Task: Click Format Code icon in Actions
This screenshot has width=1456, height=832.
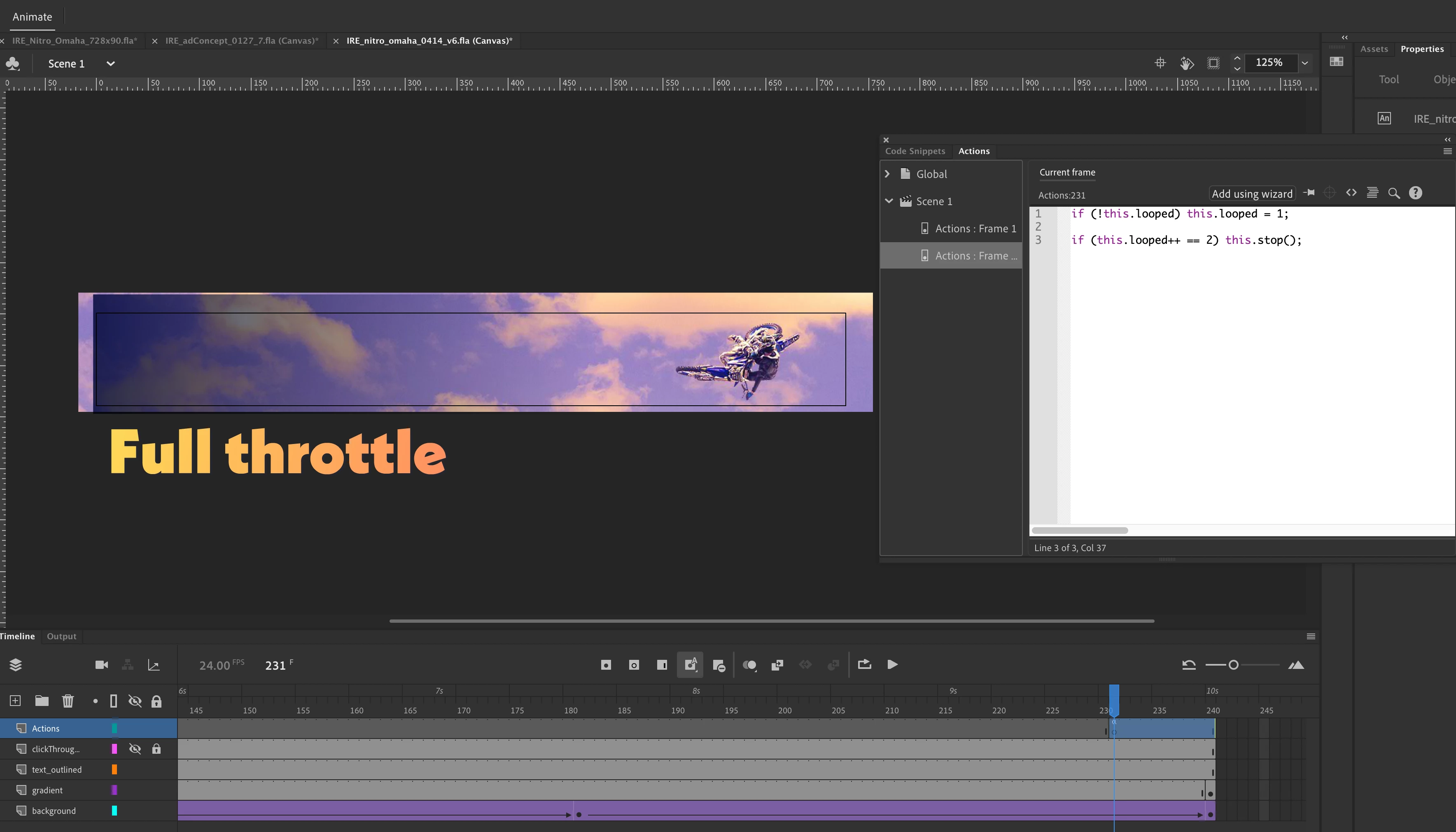Action: (x=1372, y=193)
